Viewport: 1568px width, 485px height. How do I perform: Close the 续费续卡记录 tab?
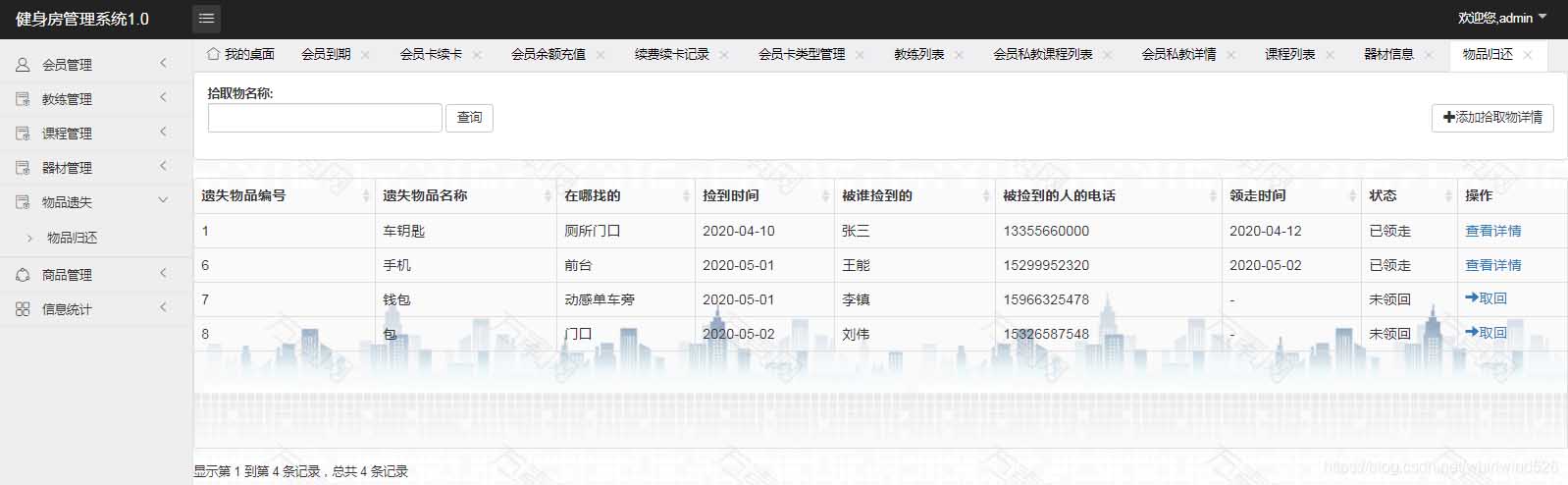pos(724,55)
